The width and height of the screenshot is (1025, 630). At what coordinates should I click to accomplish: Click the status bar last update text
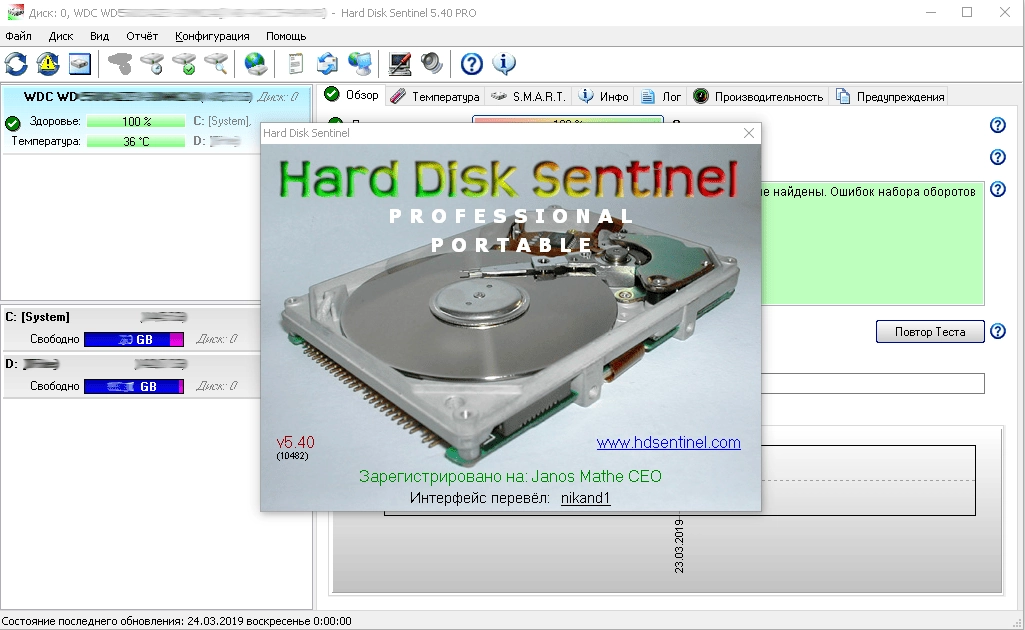[176, 621]
